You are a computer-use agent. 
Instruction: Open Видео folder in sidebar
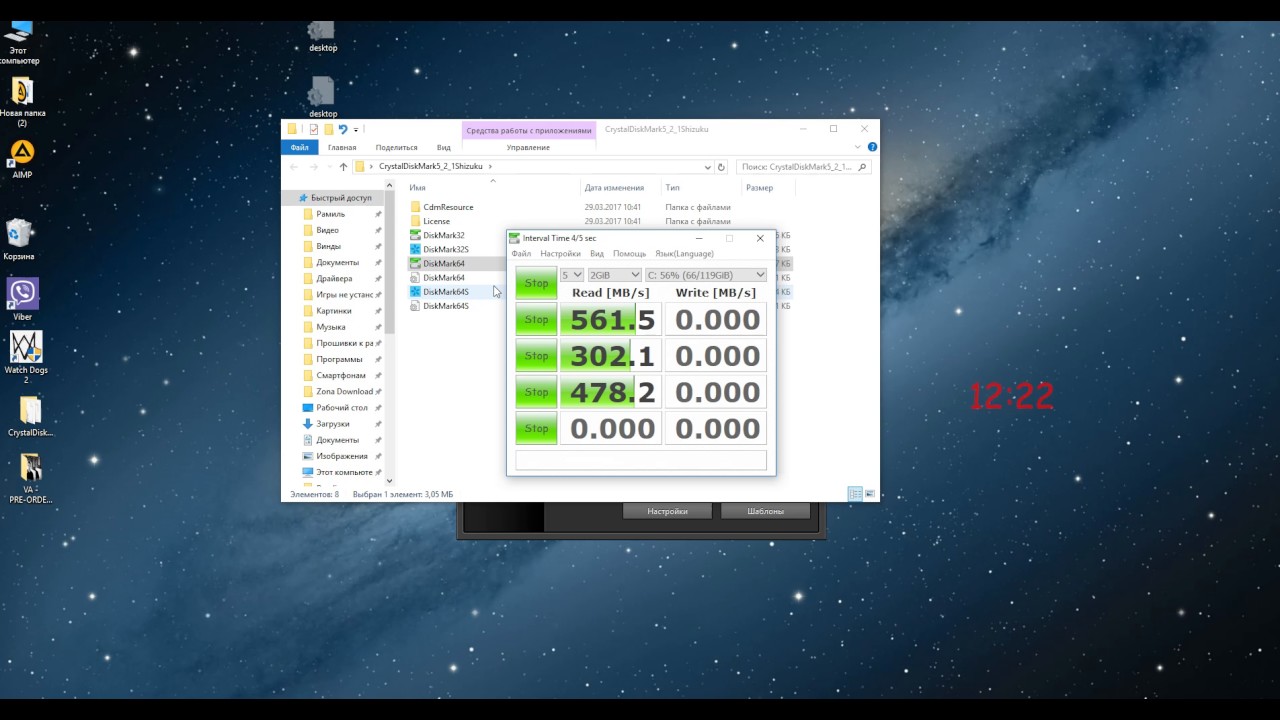pyautogui.click(x=328, y=230)
